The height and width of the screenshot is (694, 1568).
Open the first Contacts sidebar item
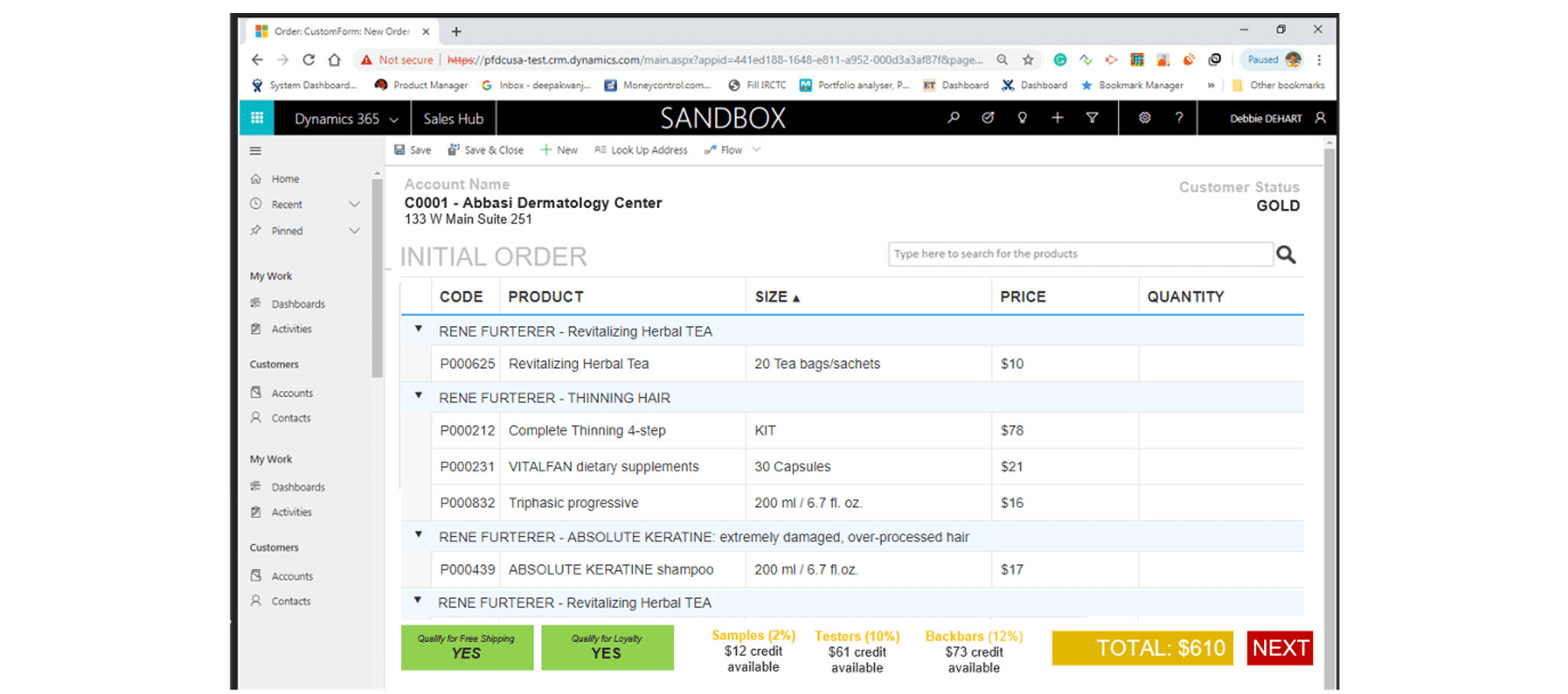click(x=280, y=418)
